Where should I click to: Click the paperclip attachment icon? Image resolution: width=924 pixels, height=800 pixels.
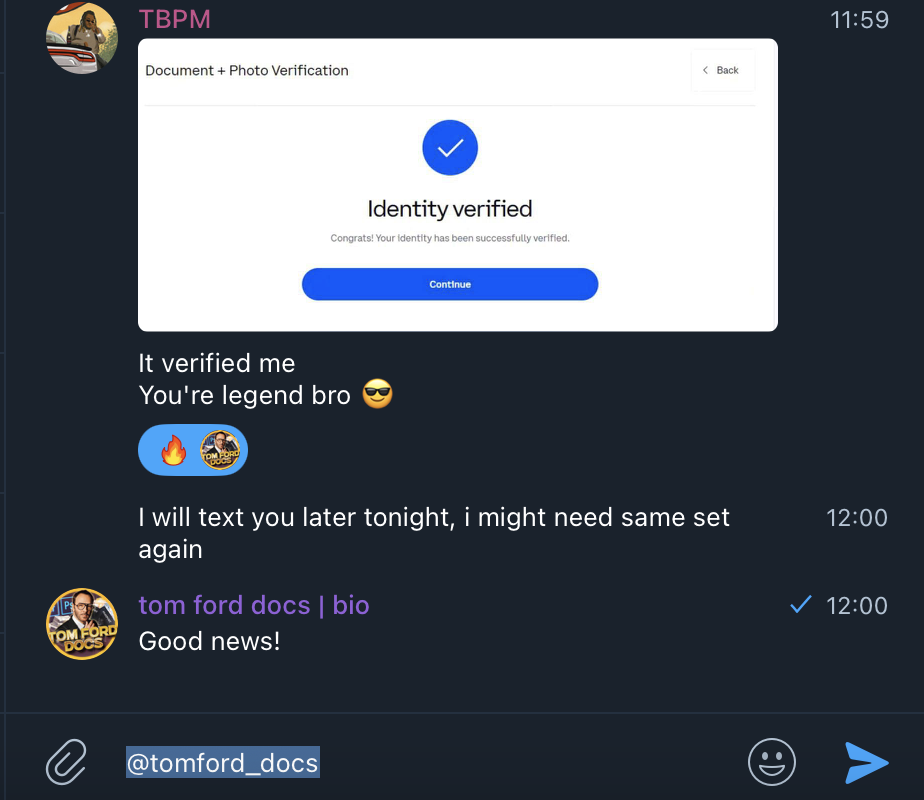click(66, 762)
